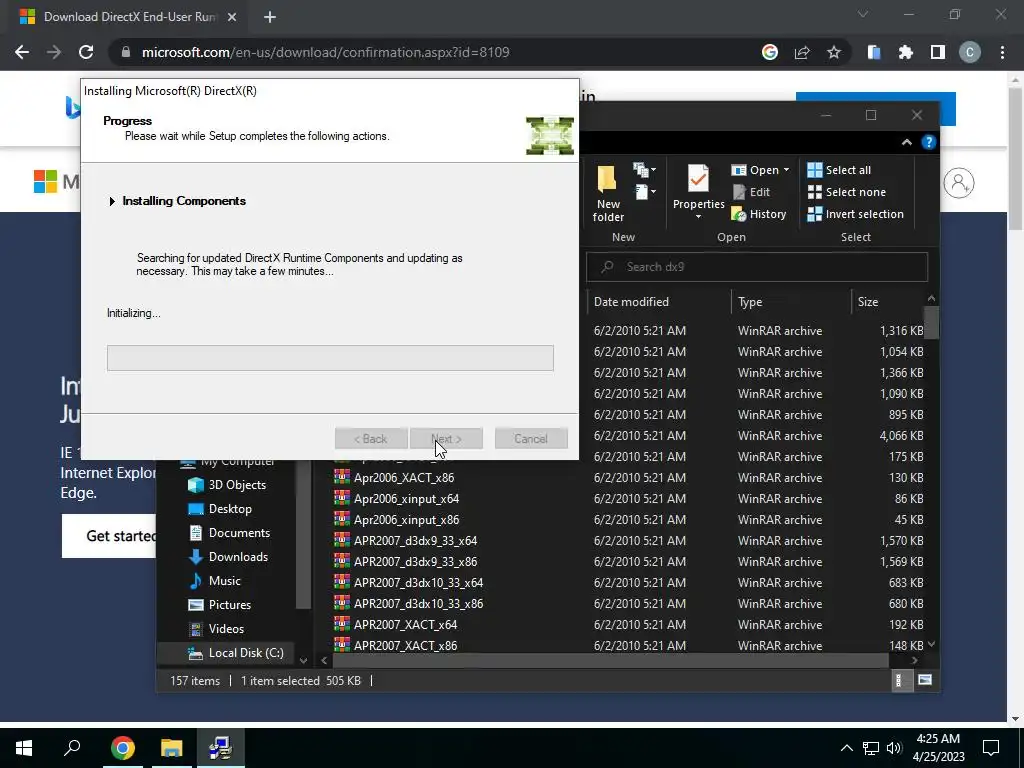
Task: Select Downloads in the navigation pane
Action: click(x=228, y=556)
